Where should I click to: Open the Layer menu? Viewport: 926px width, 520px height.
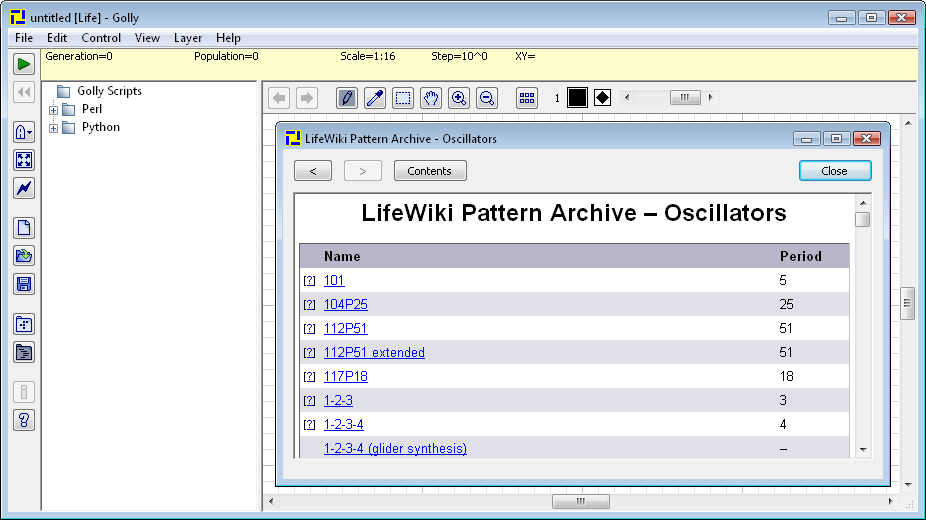(188, 38)
